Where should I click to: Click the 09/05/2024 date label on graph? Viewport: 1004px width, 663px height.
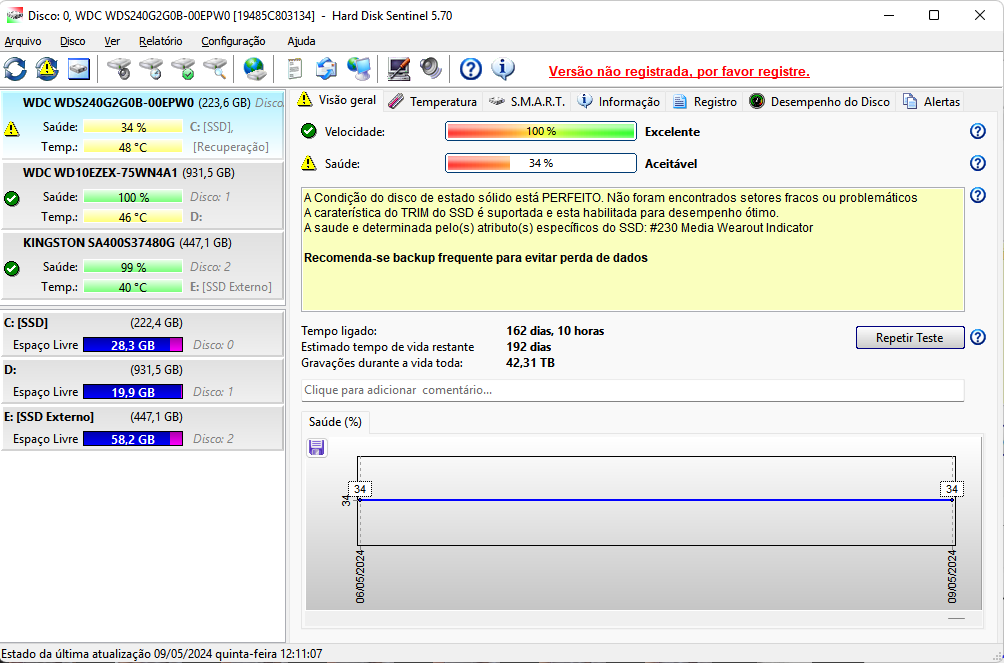point(953,576)
